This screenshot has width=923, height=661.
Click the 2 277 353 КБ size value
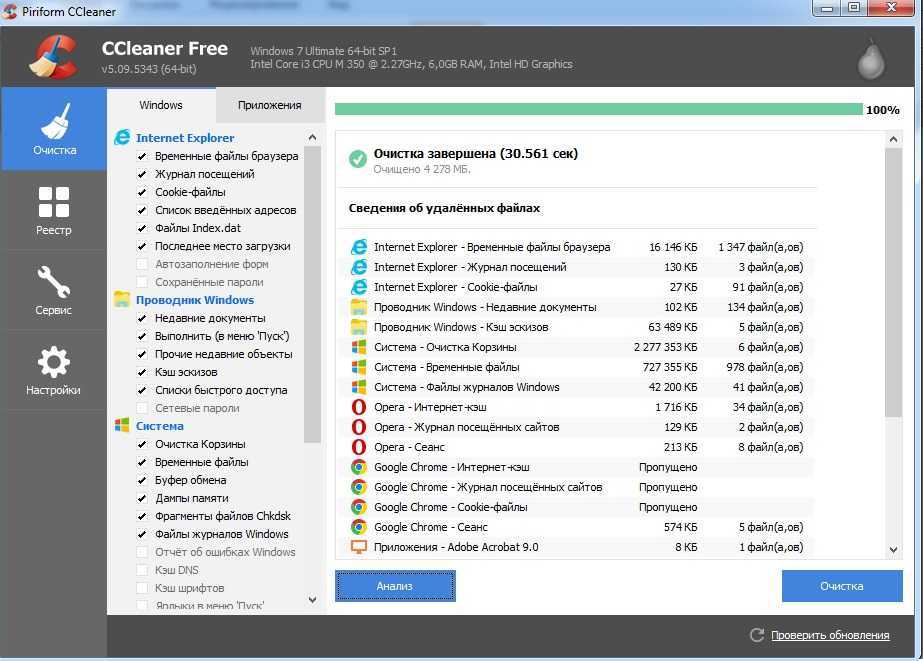665,347
